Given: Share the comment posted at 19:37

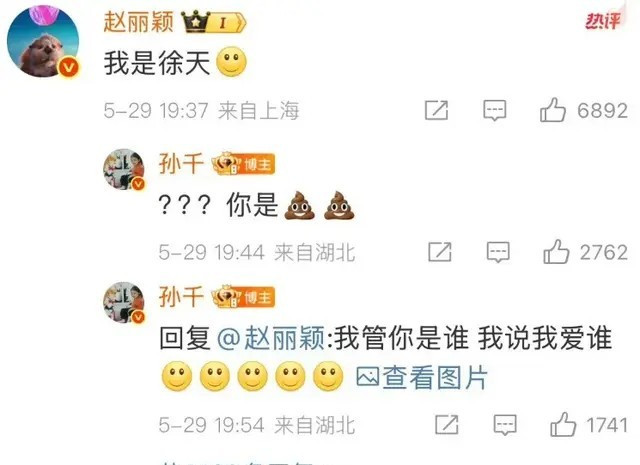Looking at the screenshot, I should pos(436,110).
